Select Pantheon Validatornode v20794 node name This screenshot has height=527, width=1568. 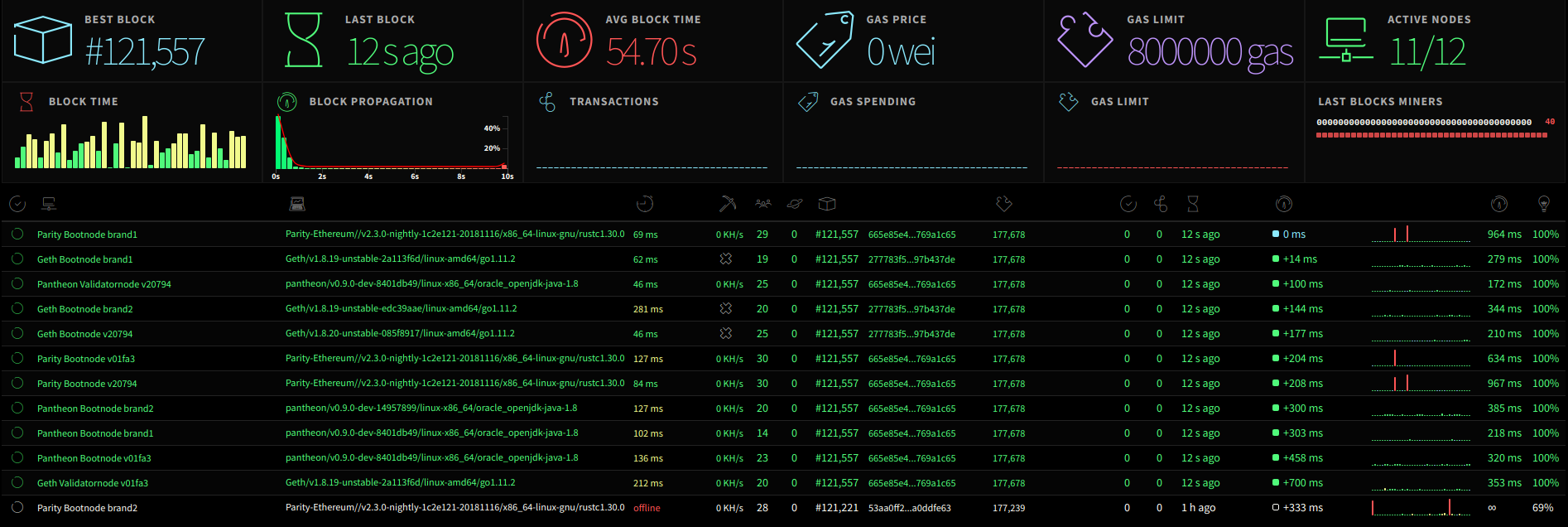pos(104,284)
